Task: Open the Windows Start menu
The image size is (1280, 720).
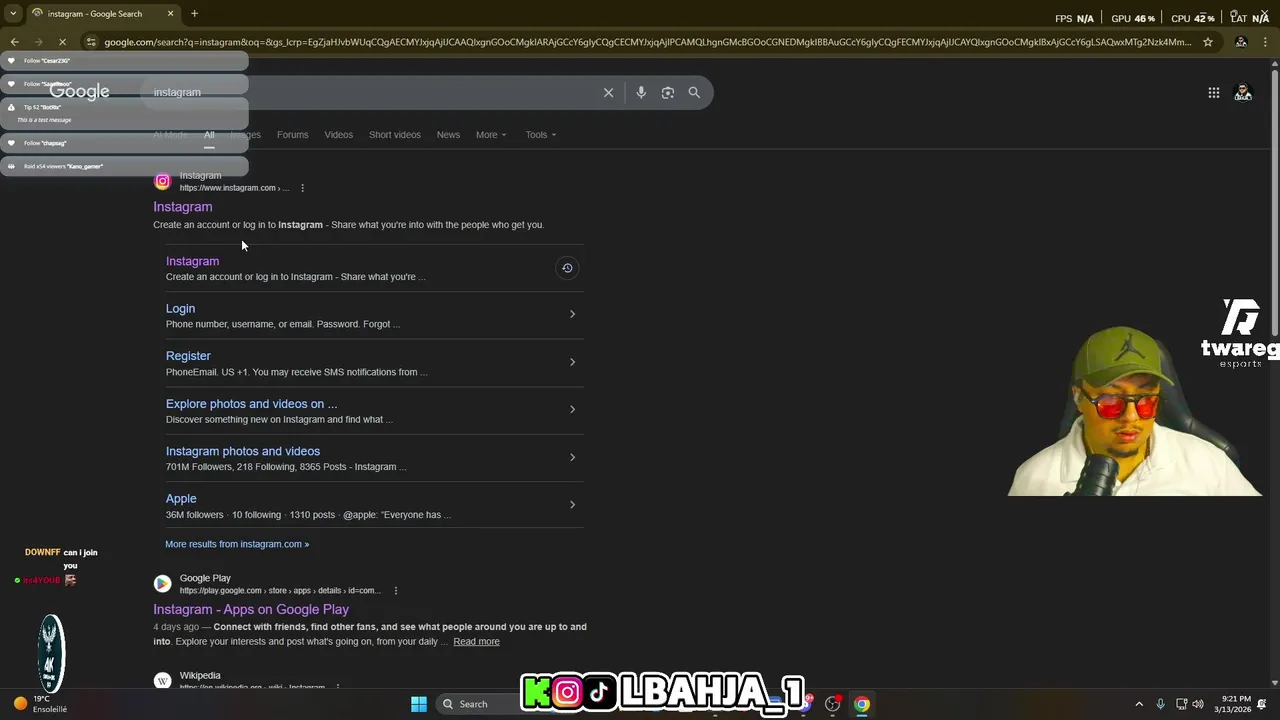Action: 419,704
